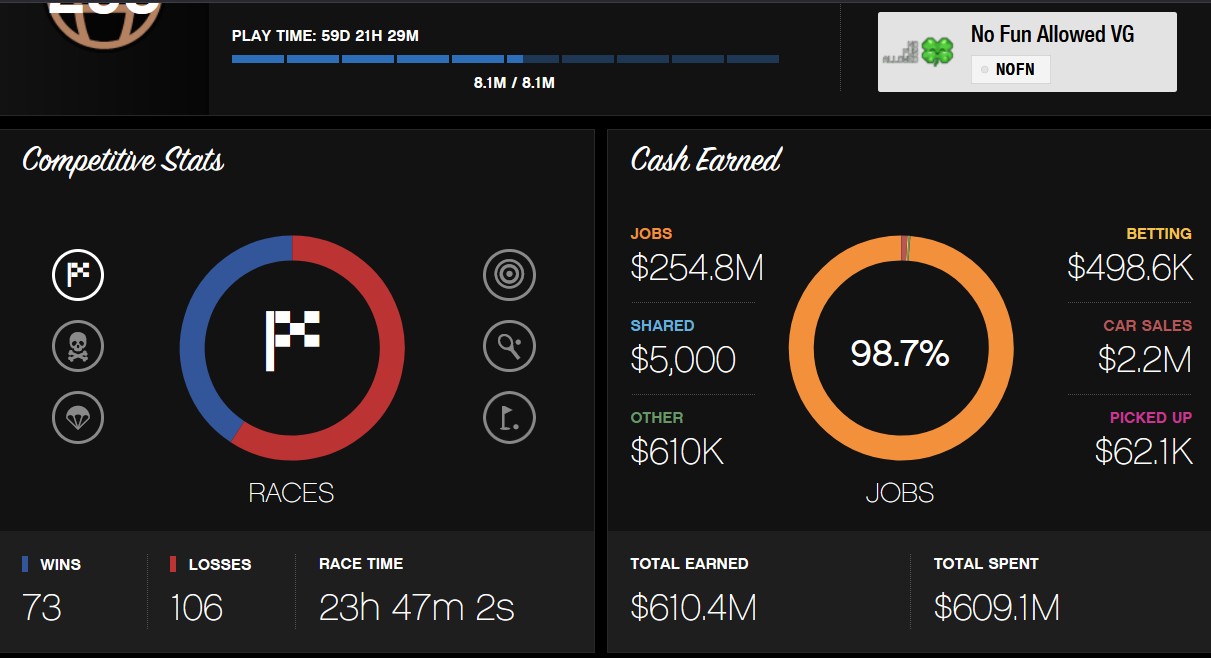Screen dimensions: 1211x658
Task: Select the Darts target stat icon
Action: [x=510, y=275]
